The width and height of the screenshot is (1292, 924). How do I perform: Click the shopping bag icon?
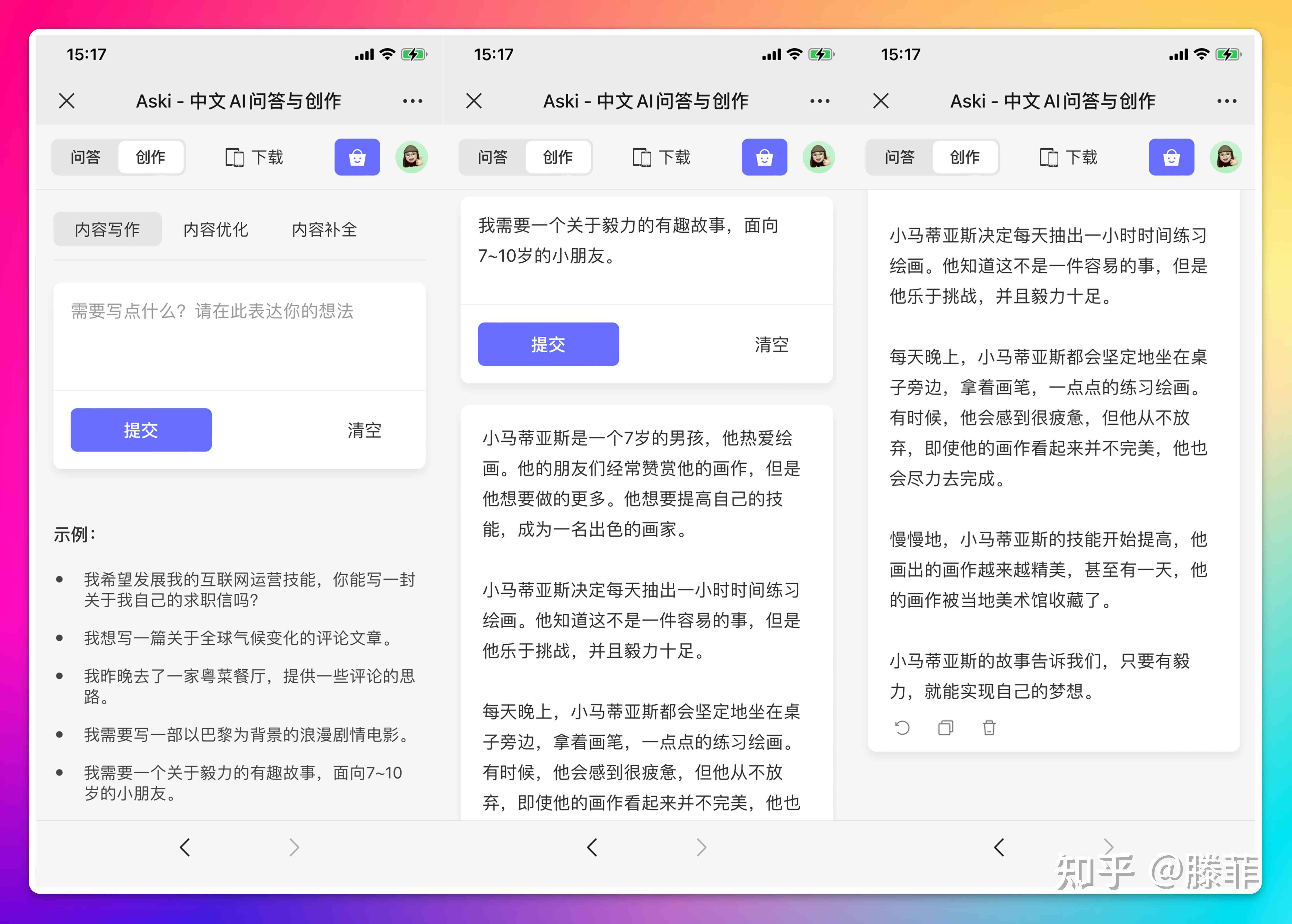[357, 160]
